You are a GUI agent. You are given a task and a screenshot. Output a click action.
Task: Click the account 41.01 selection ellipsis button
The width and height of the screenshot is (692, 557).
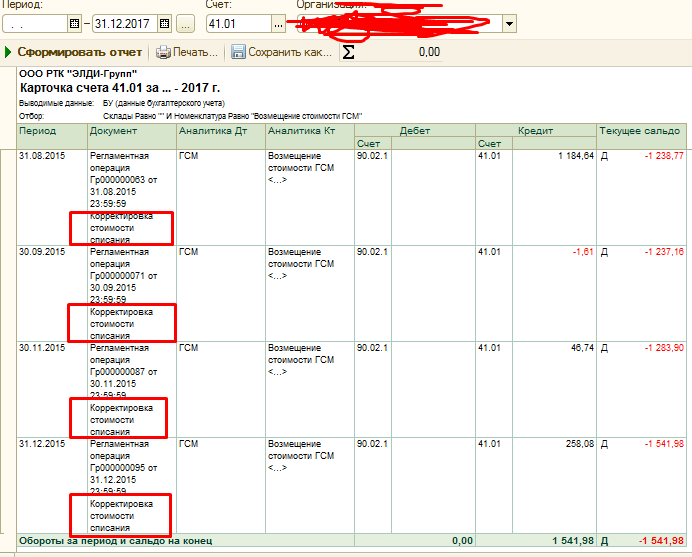pos(278,23)
